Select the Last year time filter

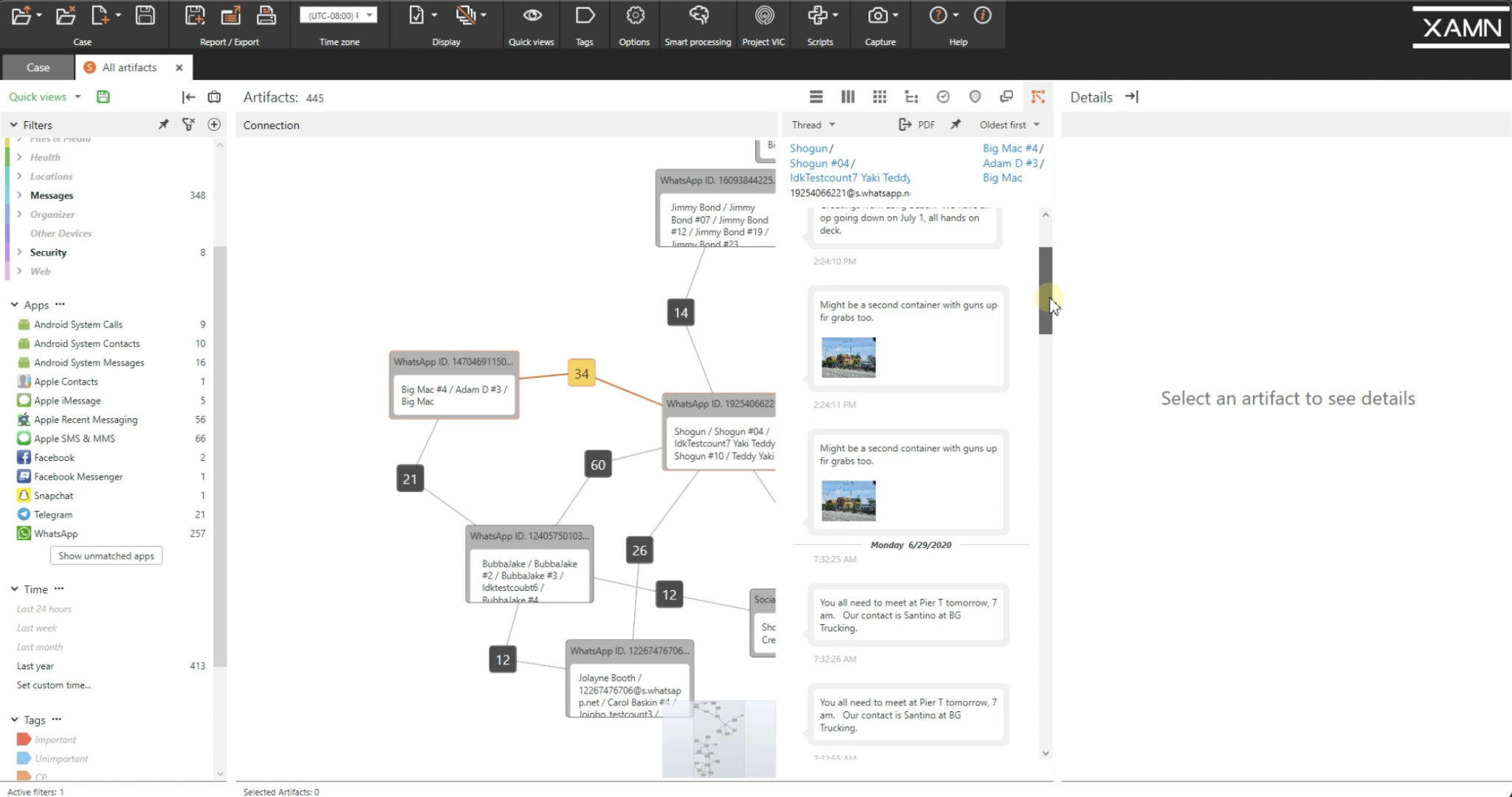[35, 666]
